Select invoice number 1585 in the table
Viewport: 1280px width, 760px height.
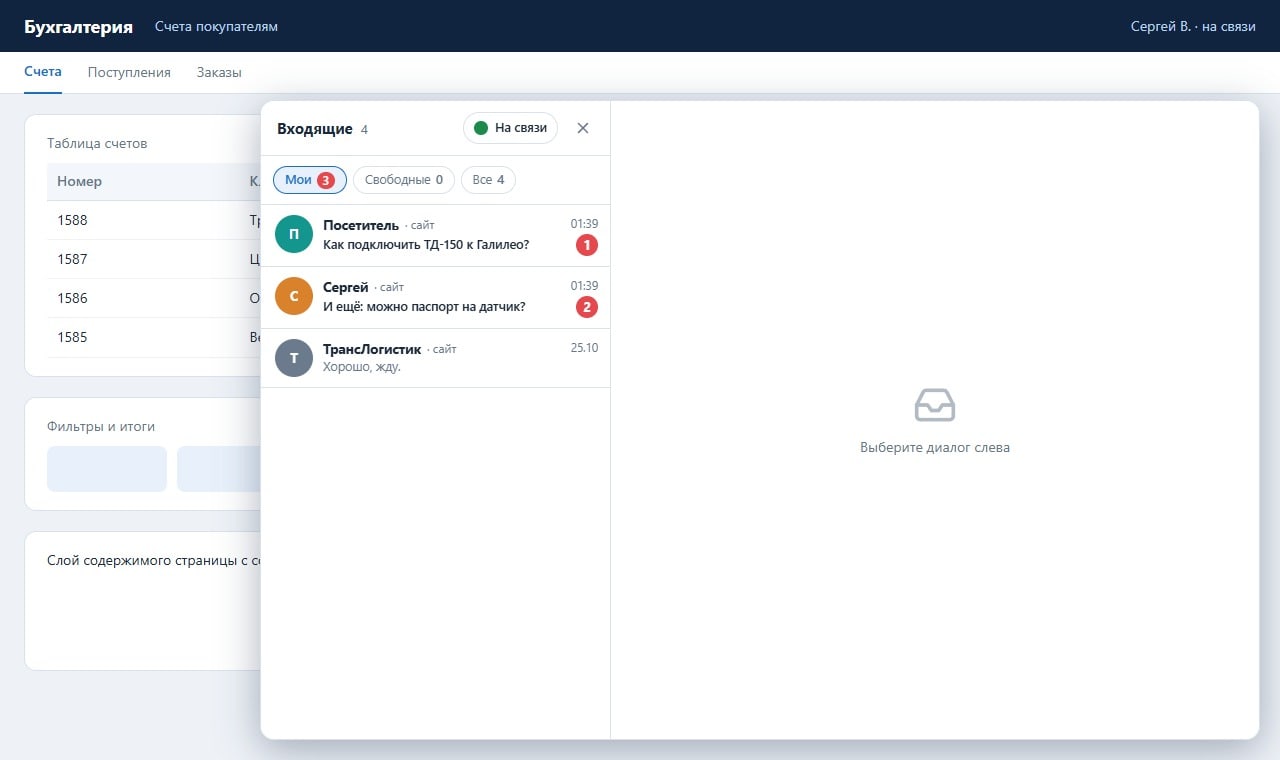click(x=72, y=337)
